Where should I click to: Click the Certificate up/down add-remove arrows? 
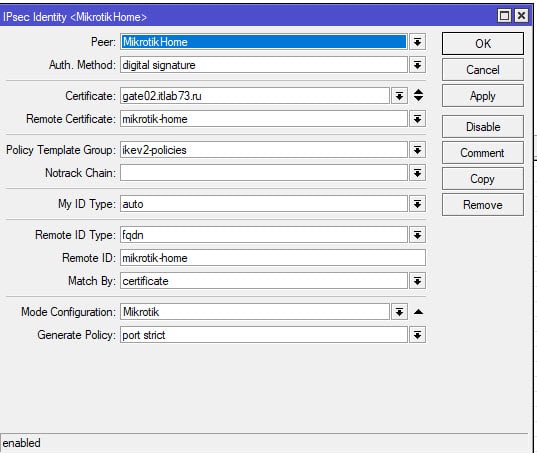pos(418,95)
